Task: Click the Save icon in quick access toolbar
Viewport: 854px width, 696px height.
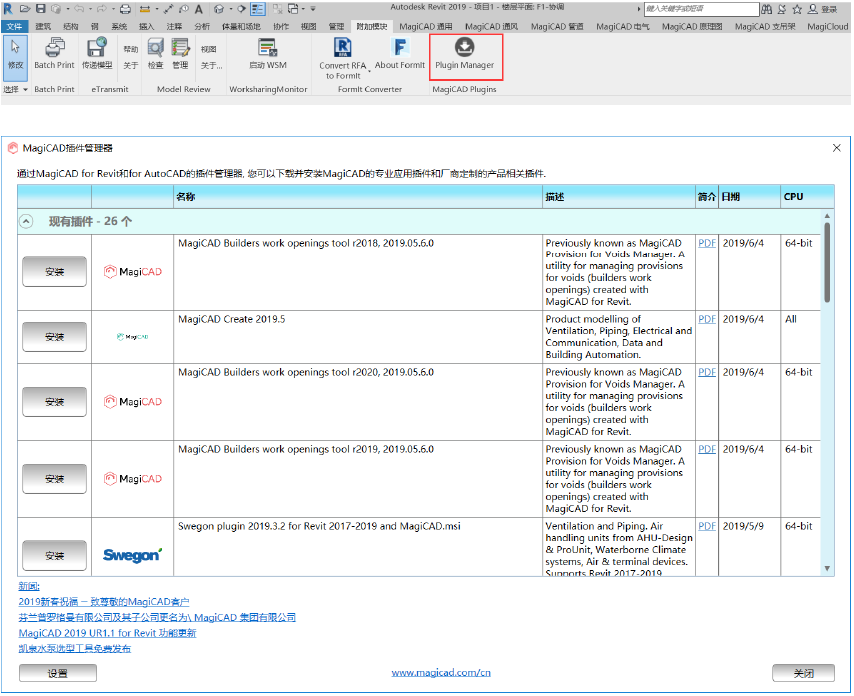Action: pos(41,9)
